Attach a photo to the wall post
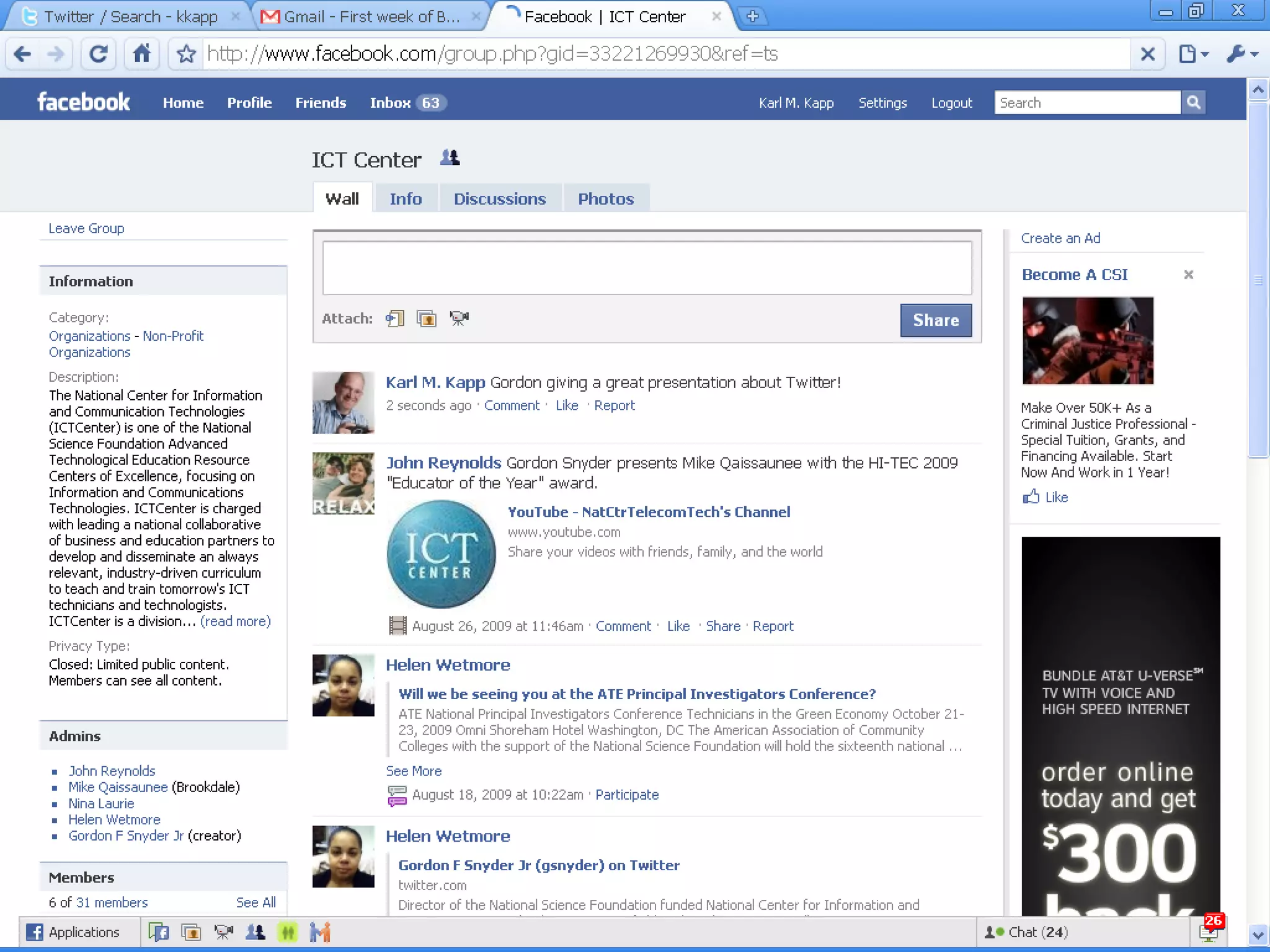Image resolution: width=1270 pixels, height=952 pixels. point(427,319)
